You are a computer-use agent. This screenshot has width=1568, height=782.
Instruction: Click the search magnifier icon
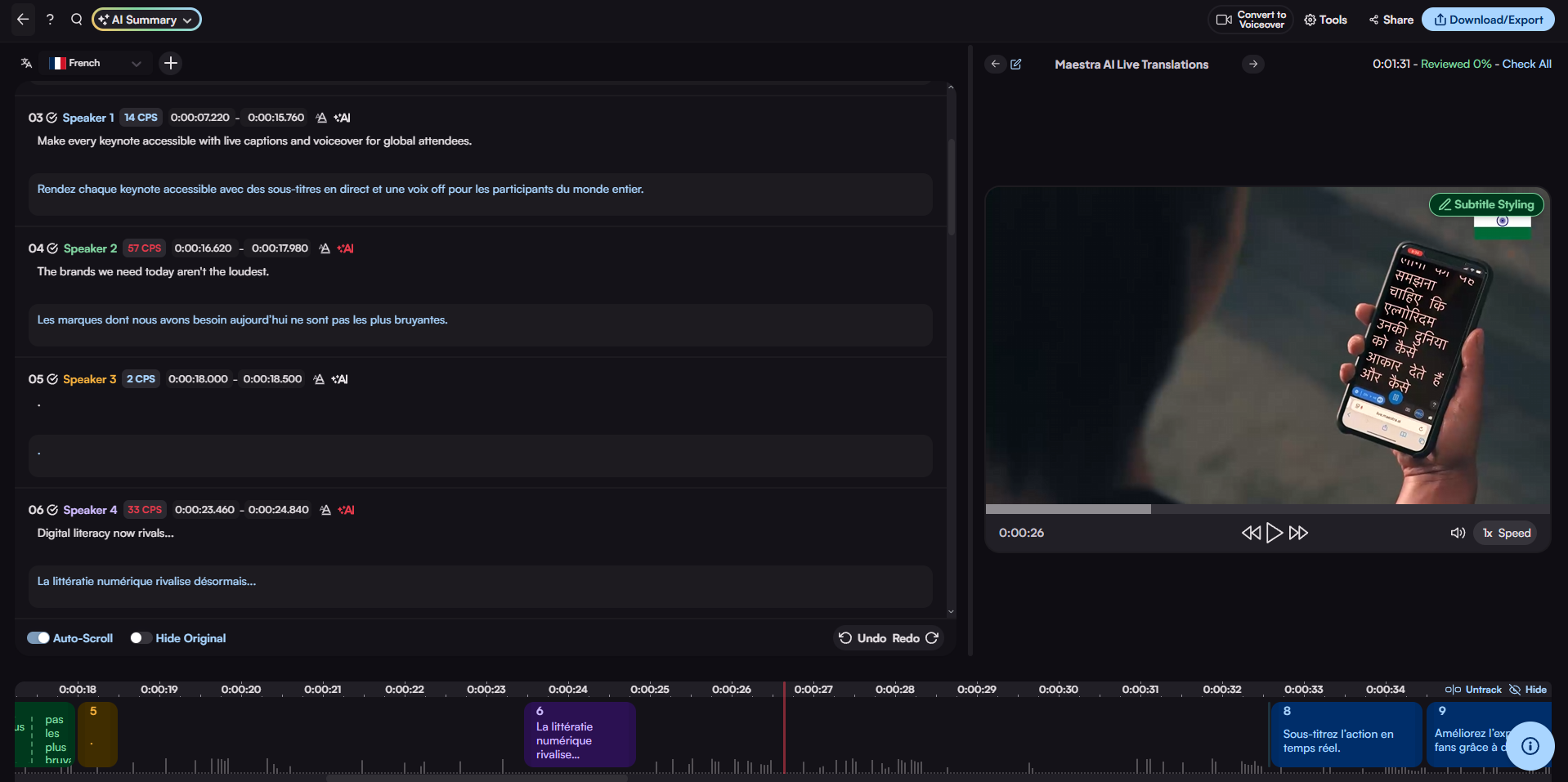click(x=76, y=20)
